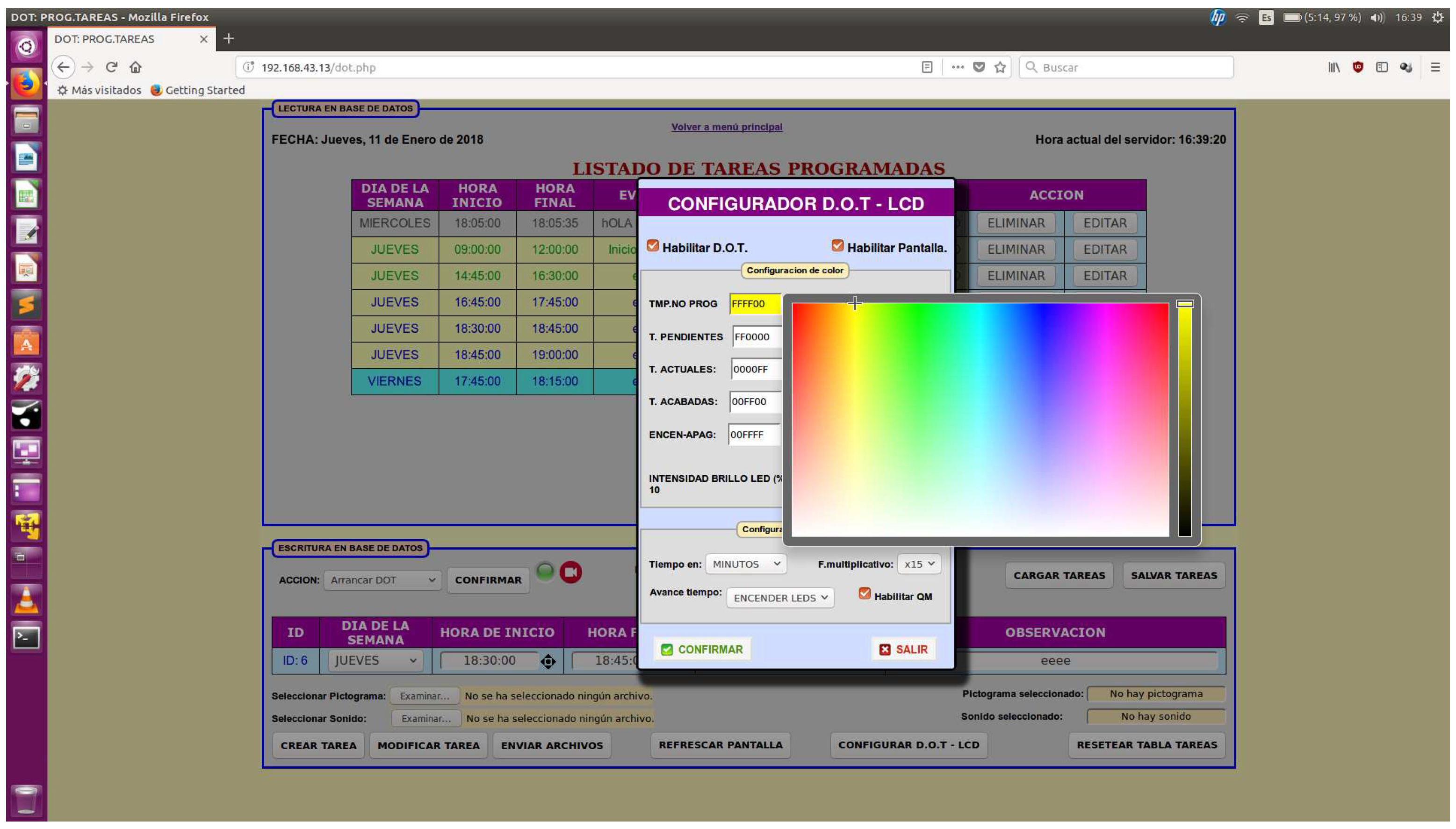
Task: Click the Firefox home icon
Action: [135, 67]
